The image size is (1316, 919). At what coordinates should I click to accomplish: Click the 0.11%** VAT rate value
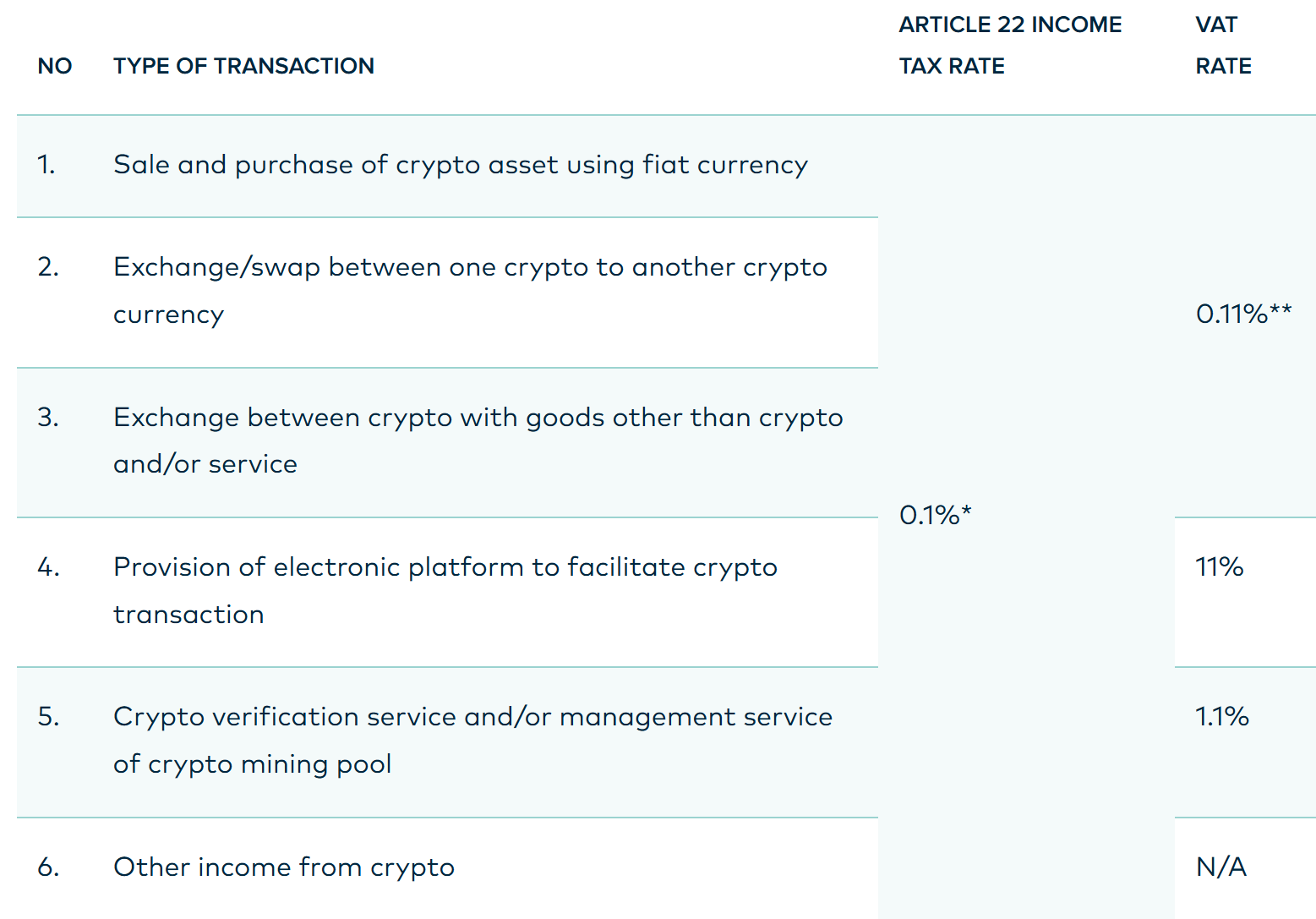pos(1242,315)
